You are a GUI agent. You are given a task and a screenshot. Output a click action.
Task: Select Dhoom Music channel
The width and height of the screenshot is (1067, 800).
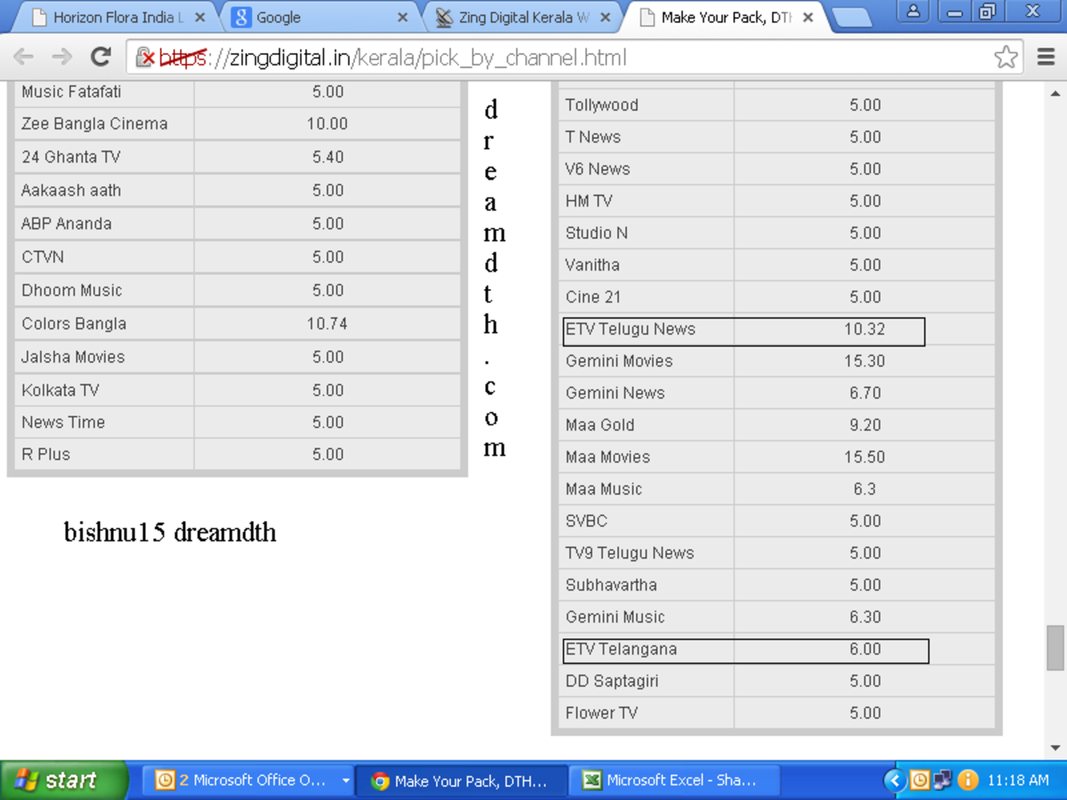click(x=72, y=290)
